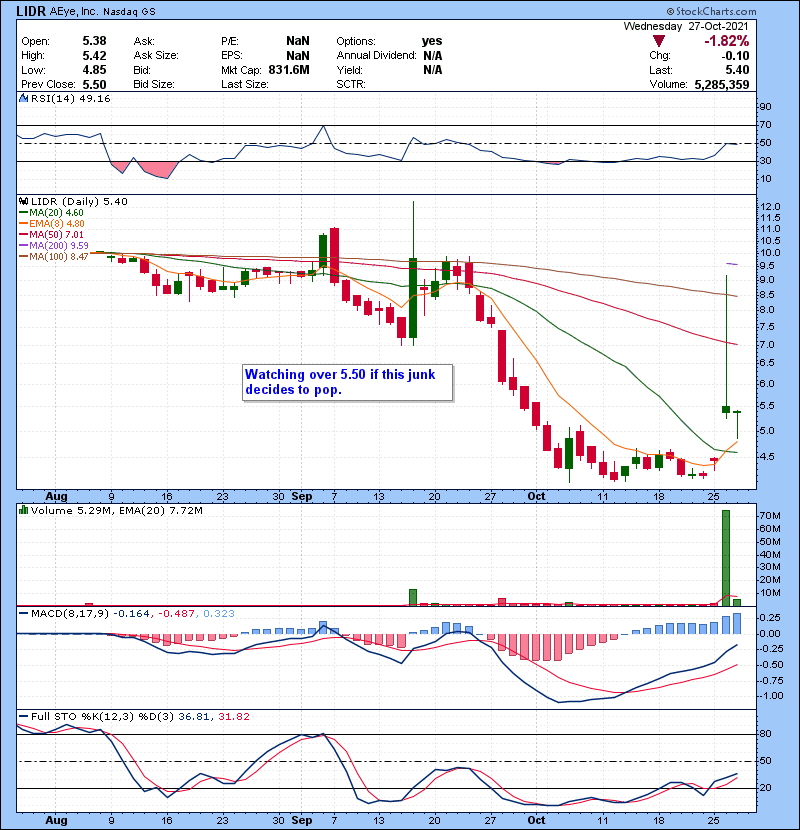The height and width of the screenshot is (830, 800).
Task: Click the SCTR label
Action: (350, 85)
